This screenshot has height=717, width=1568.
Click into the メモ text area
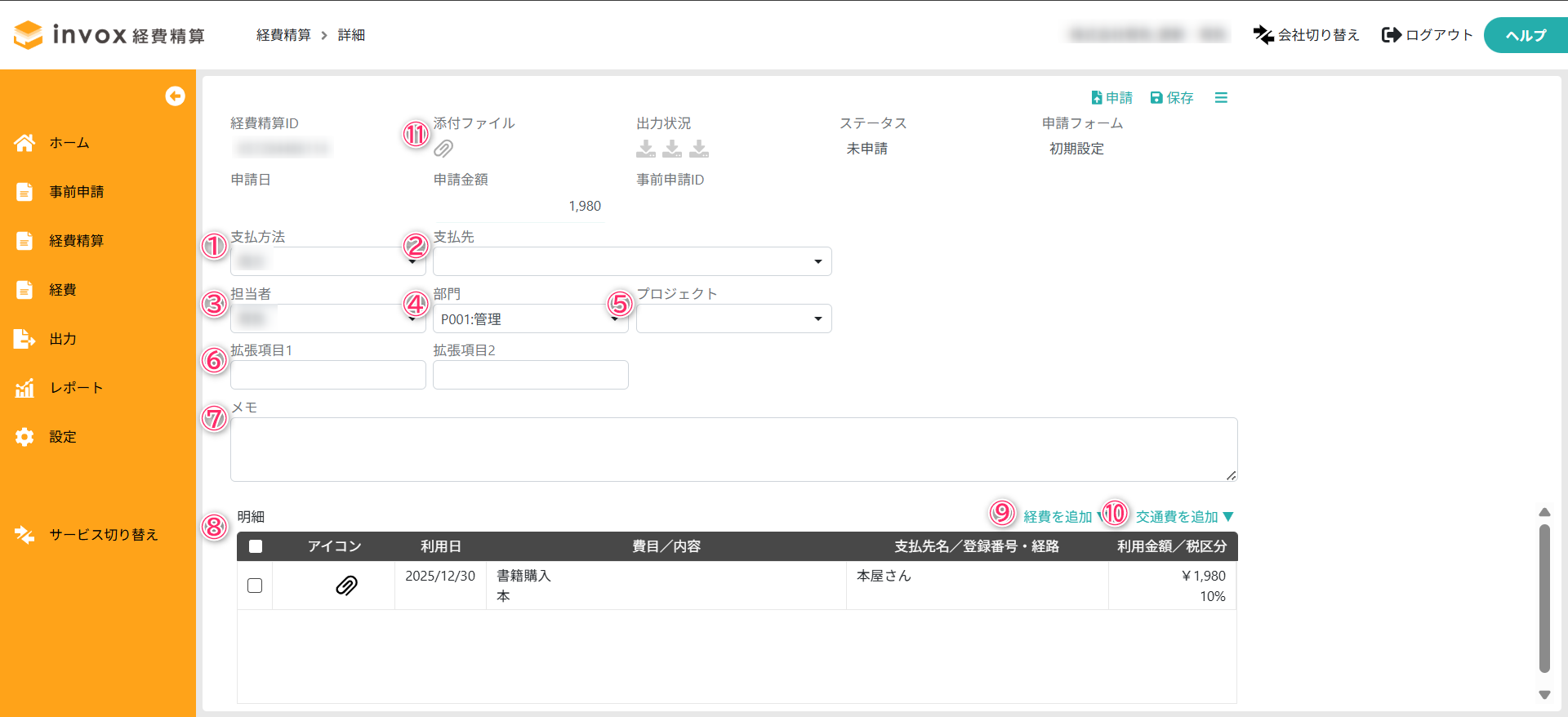[733, 449]
